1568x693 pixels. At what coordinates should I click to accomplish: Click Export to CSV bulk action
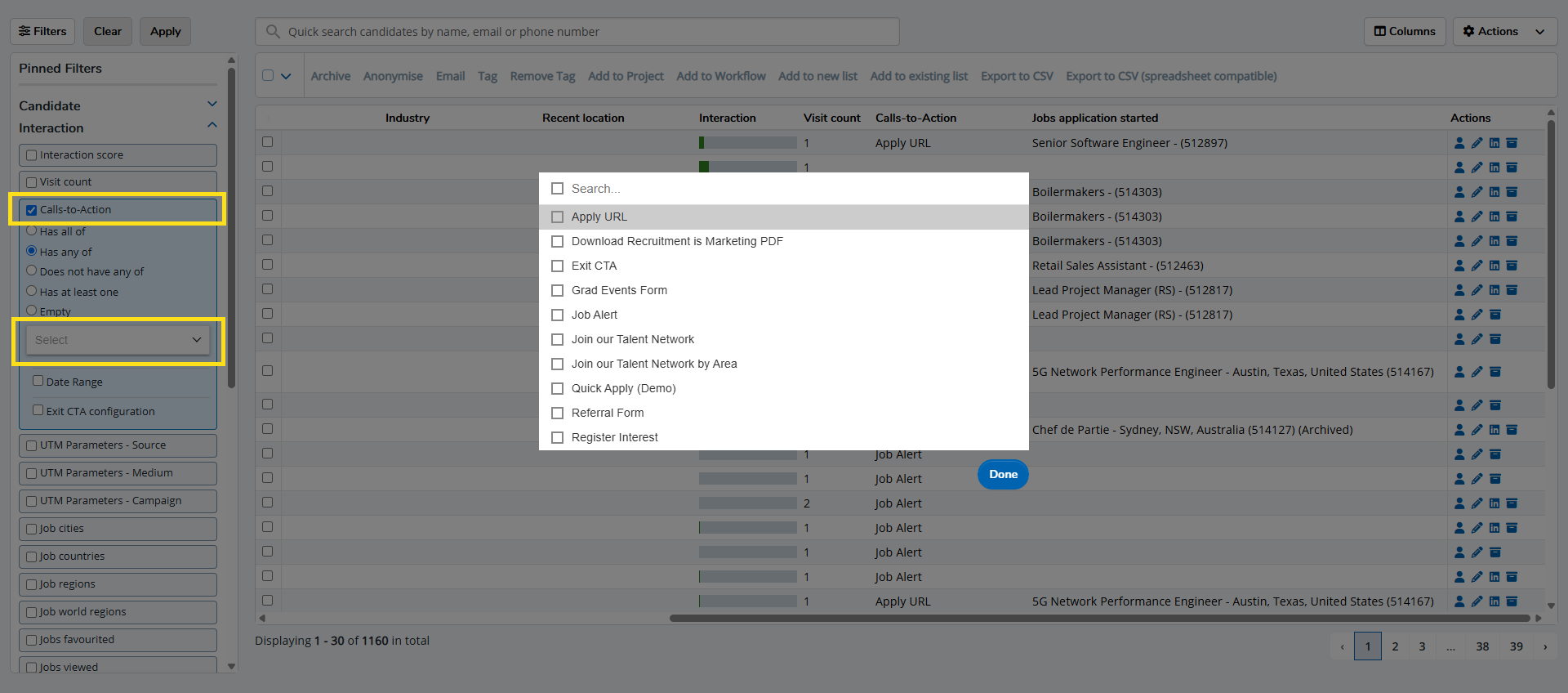click(1017, 76)
